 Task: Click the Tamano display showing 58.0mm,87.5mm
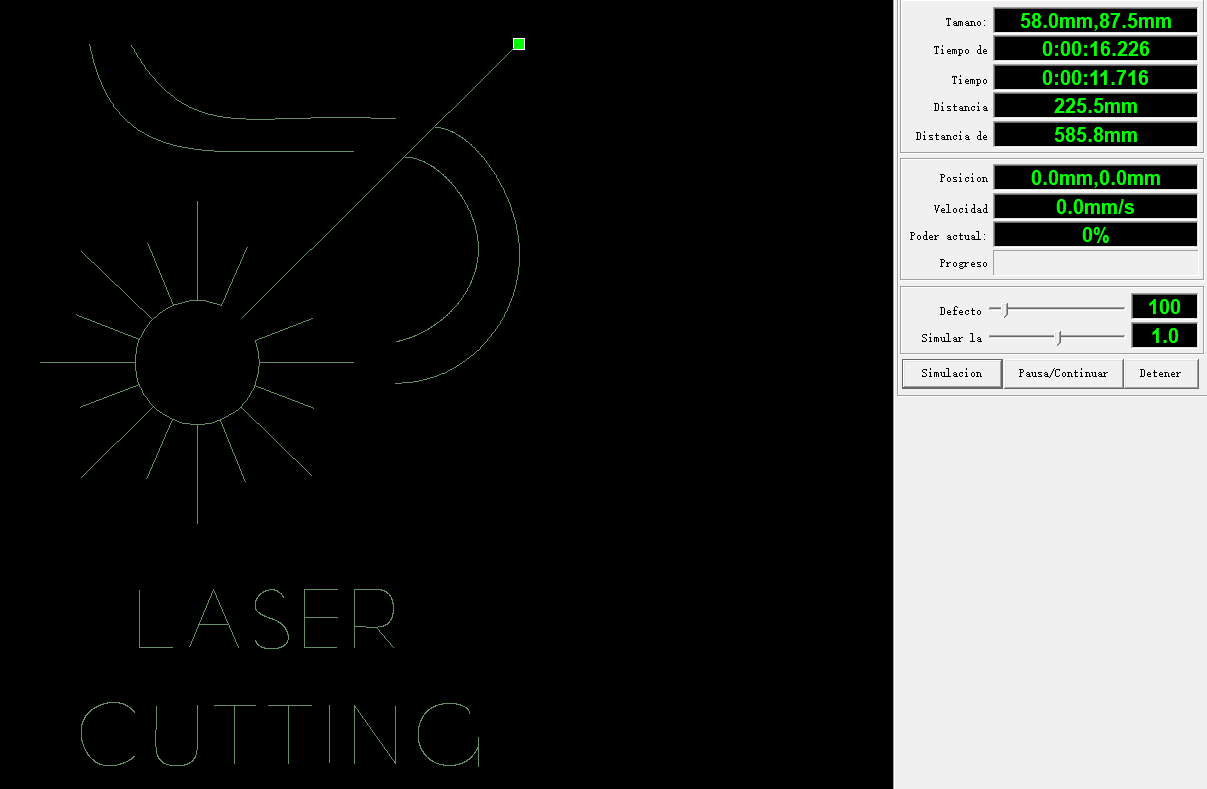click(x=1094, y=19)
